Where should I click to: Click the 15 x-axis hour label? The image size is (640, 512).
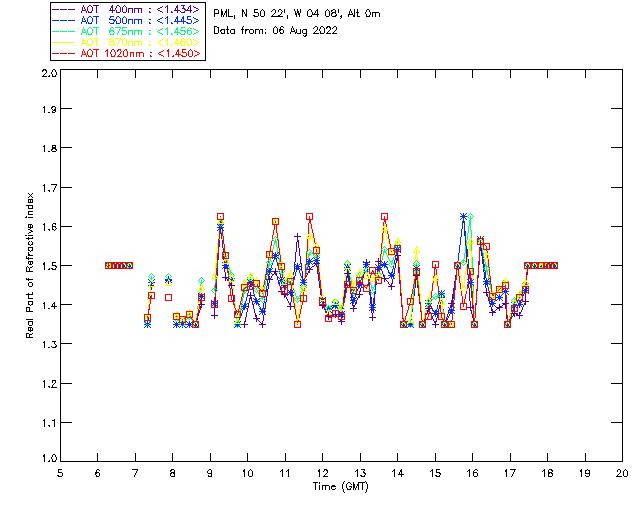coord(435,473)
